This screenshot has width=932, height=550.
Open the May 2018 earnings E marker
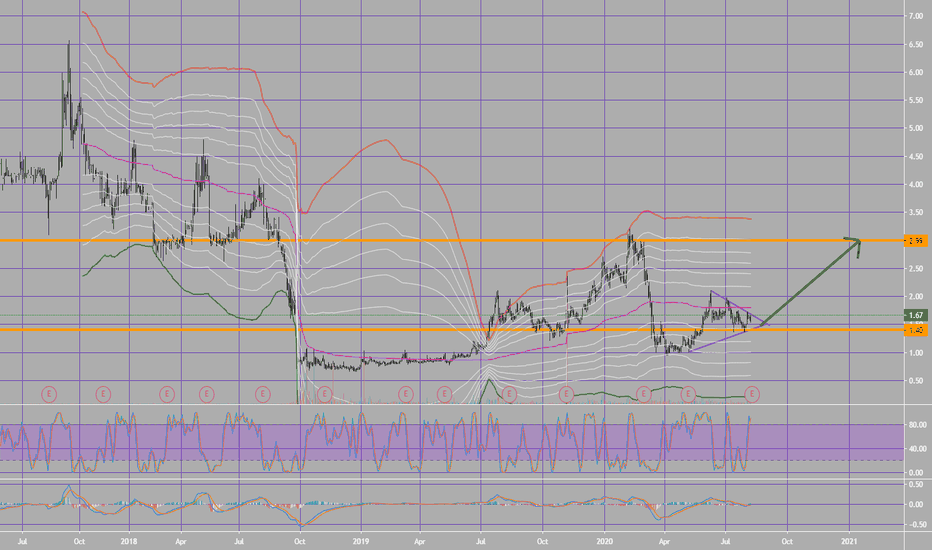206,394
